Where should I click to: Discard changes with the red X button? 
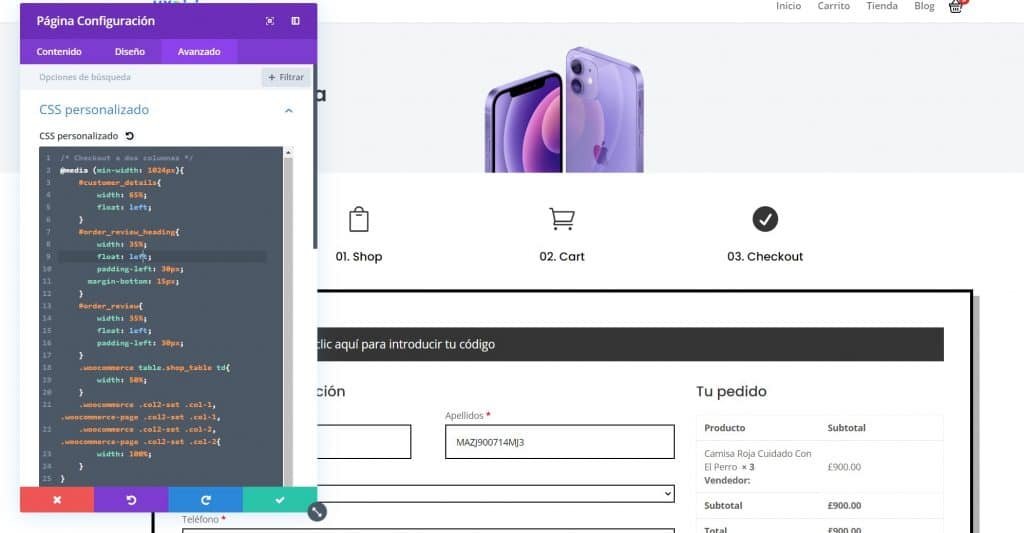pyautogui.click(x=57, y=500)
